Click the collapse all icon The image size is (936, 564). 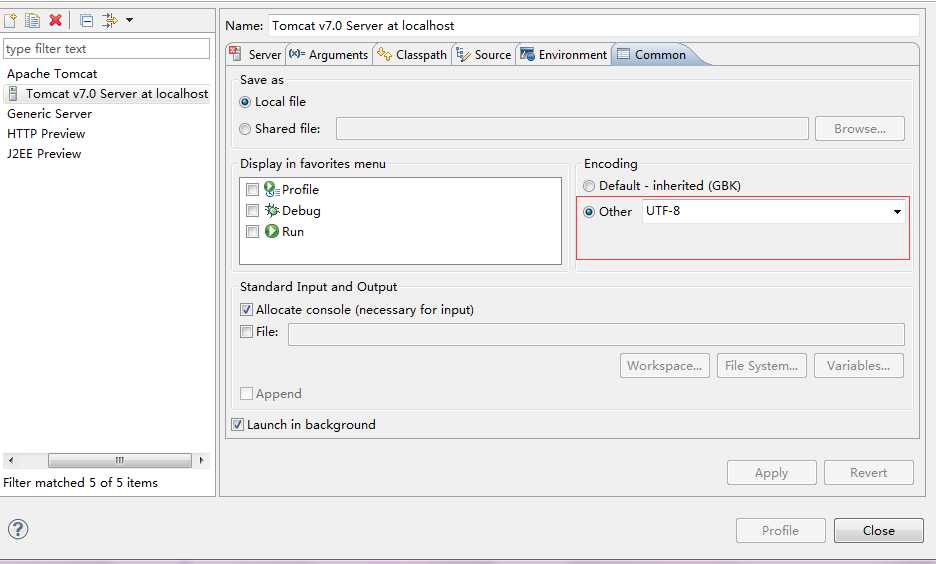[x=87, y=21]
